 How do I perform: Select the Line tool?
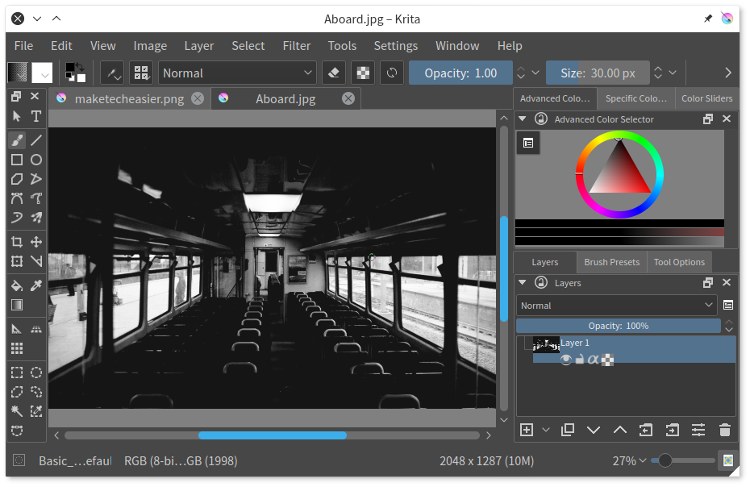36,140
